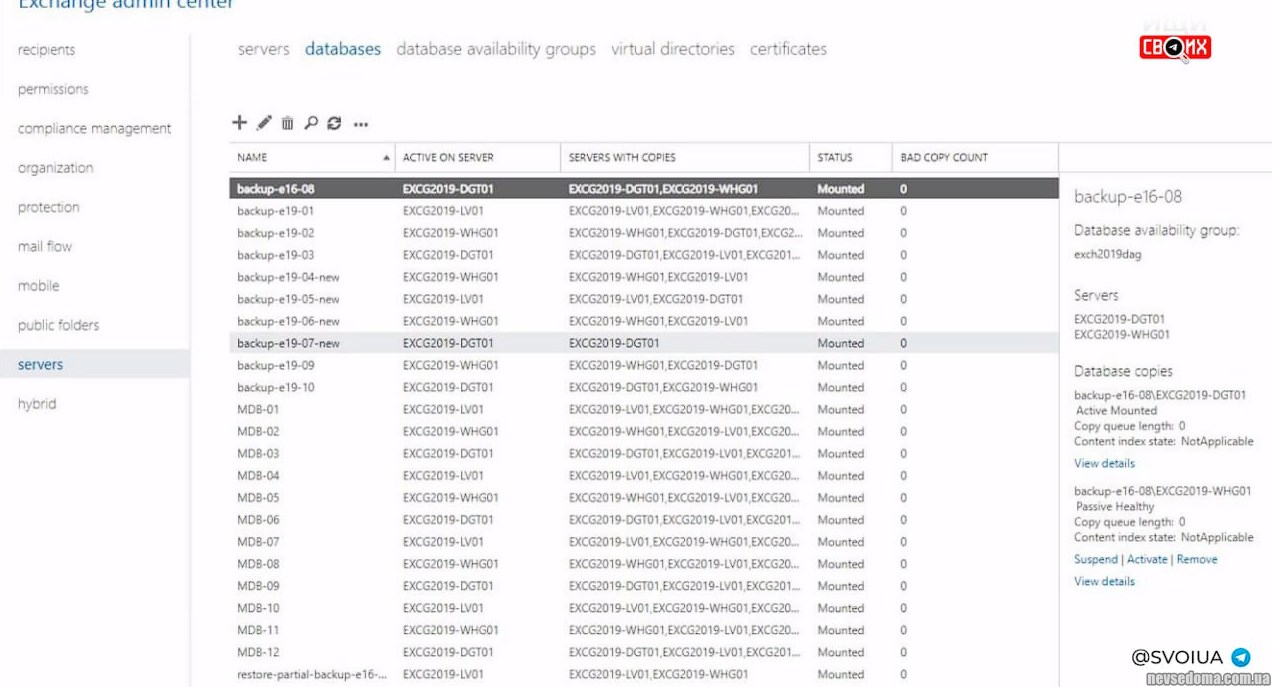The image size is (1272, 687).
Task: Open public folders in left navigation
Action: [x=58, y=325]
